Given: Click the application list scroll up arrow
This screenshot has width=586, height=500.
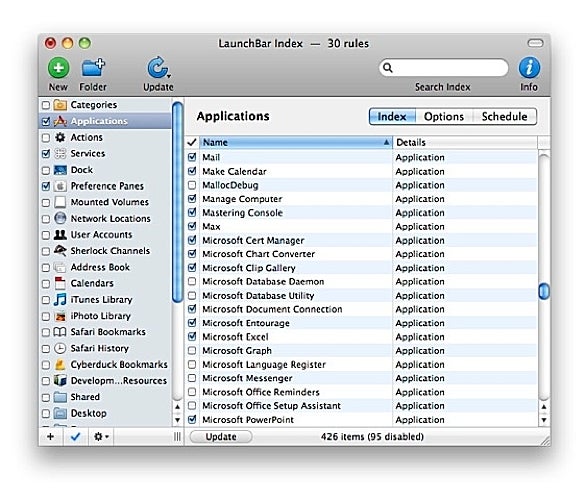Looking at the screenshot, I should pyautogui.click(x=544, y=407).
